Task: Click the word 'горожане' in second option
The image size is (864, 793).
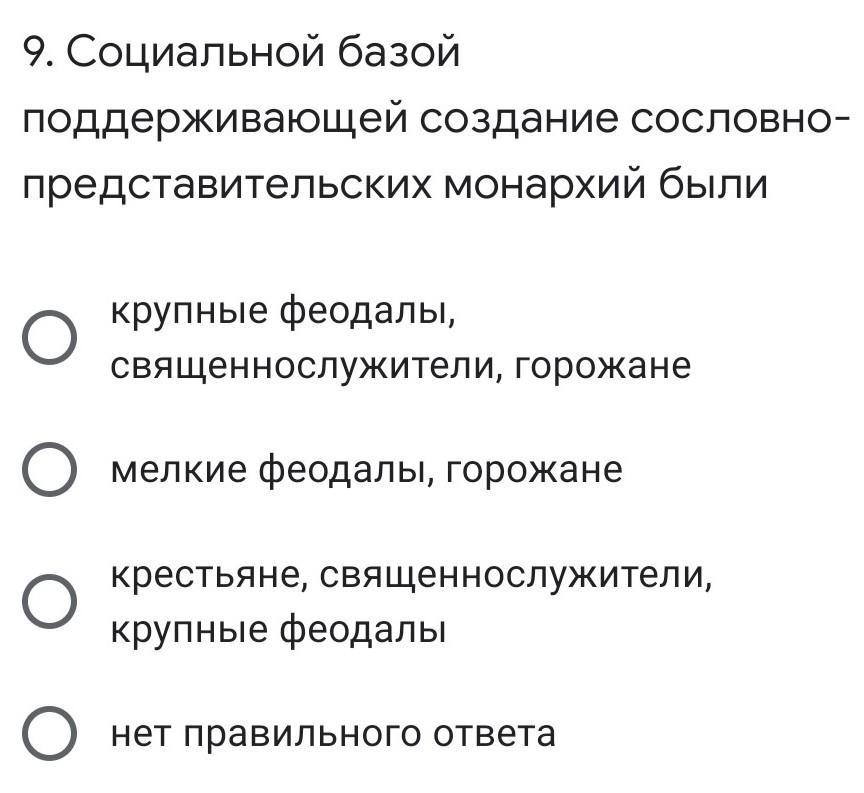Action: [534, 471]
